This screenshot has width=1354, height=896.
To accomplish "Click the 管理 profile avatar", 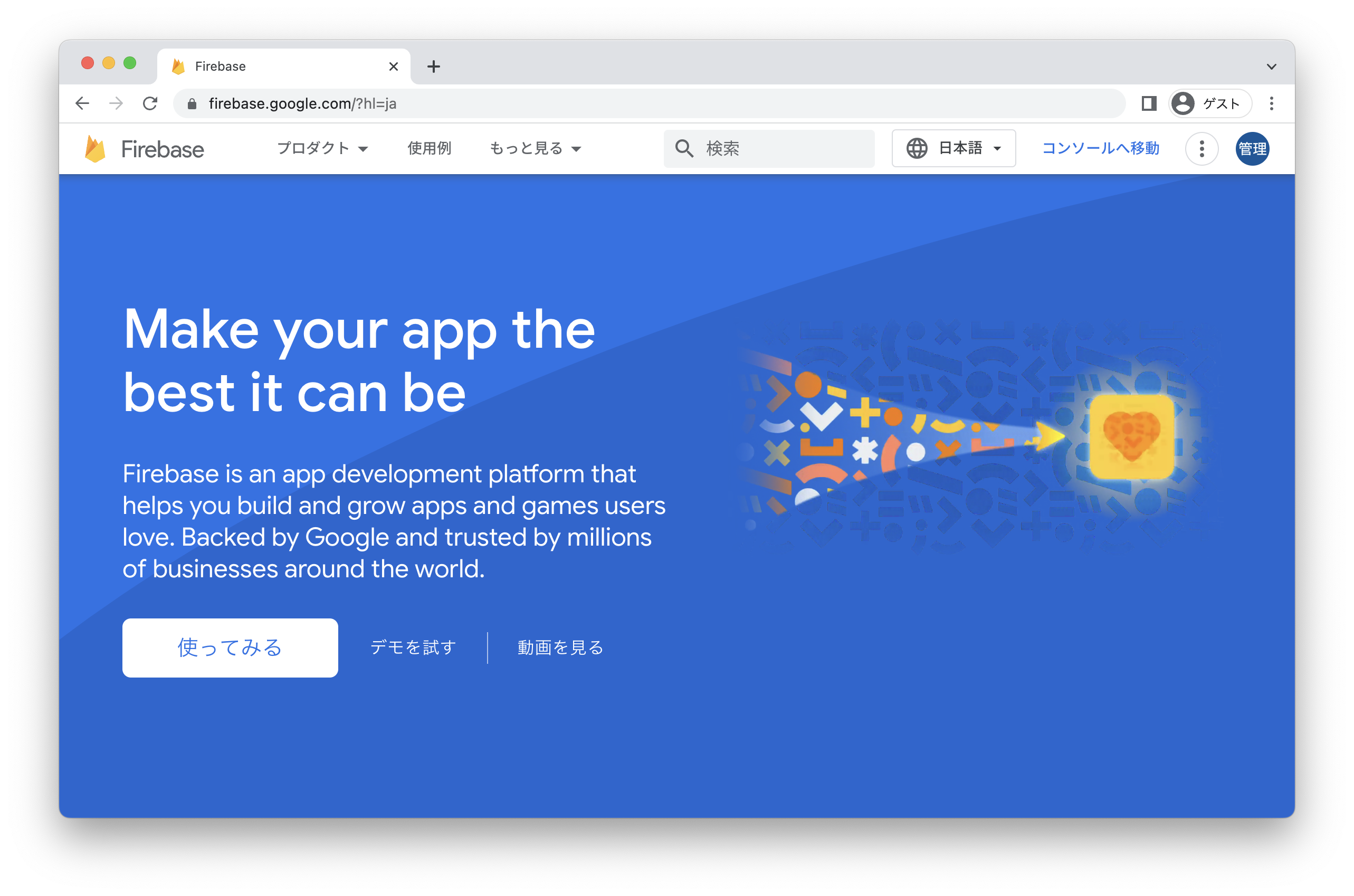I will 1252,149.
